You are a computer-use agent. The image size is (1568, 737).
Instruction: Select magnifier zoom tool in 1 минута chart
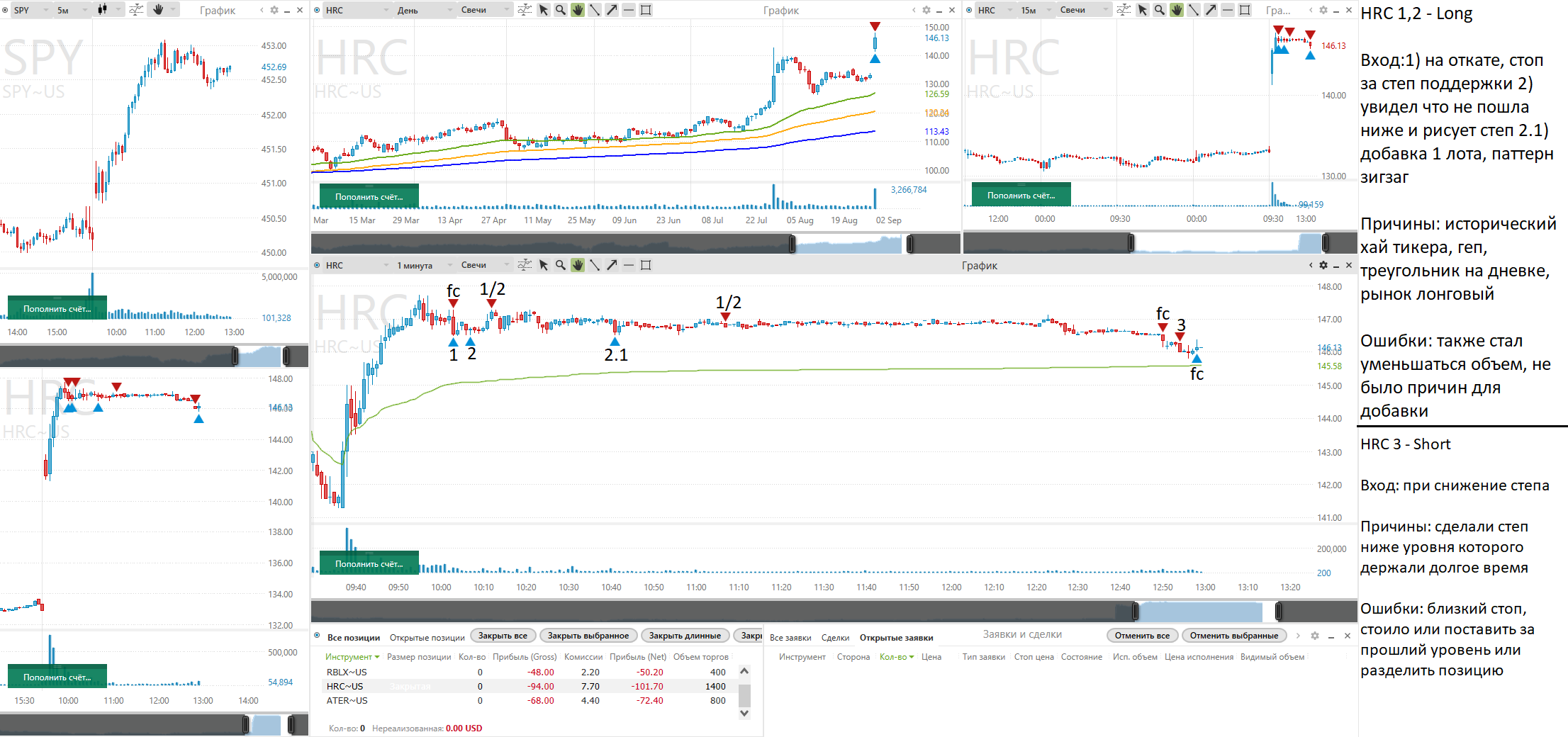[561, 265]
